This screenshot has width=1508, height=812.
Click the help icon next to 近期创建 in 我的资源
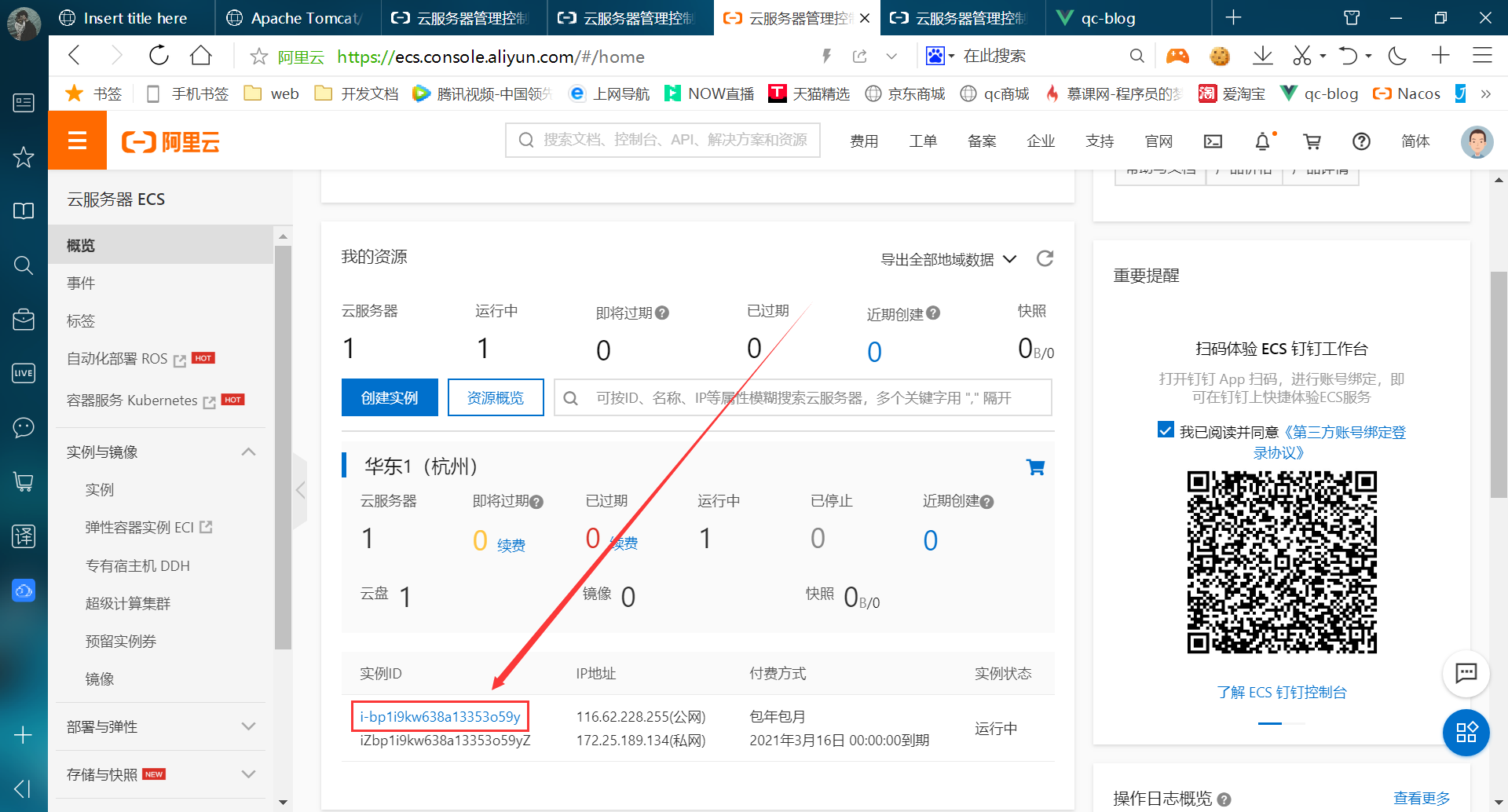(933, 313)
